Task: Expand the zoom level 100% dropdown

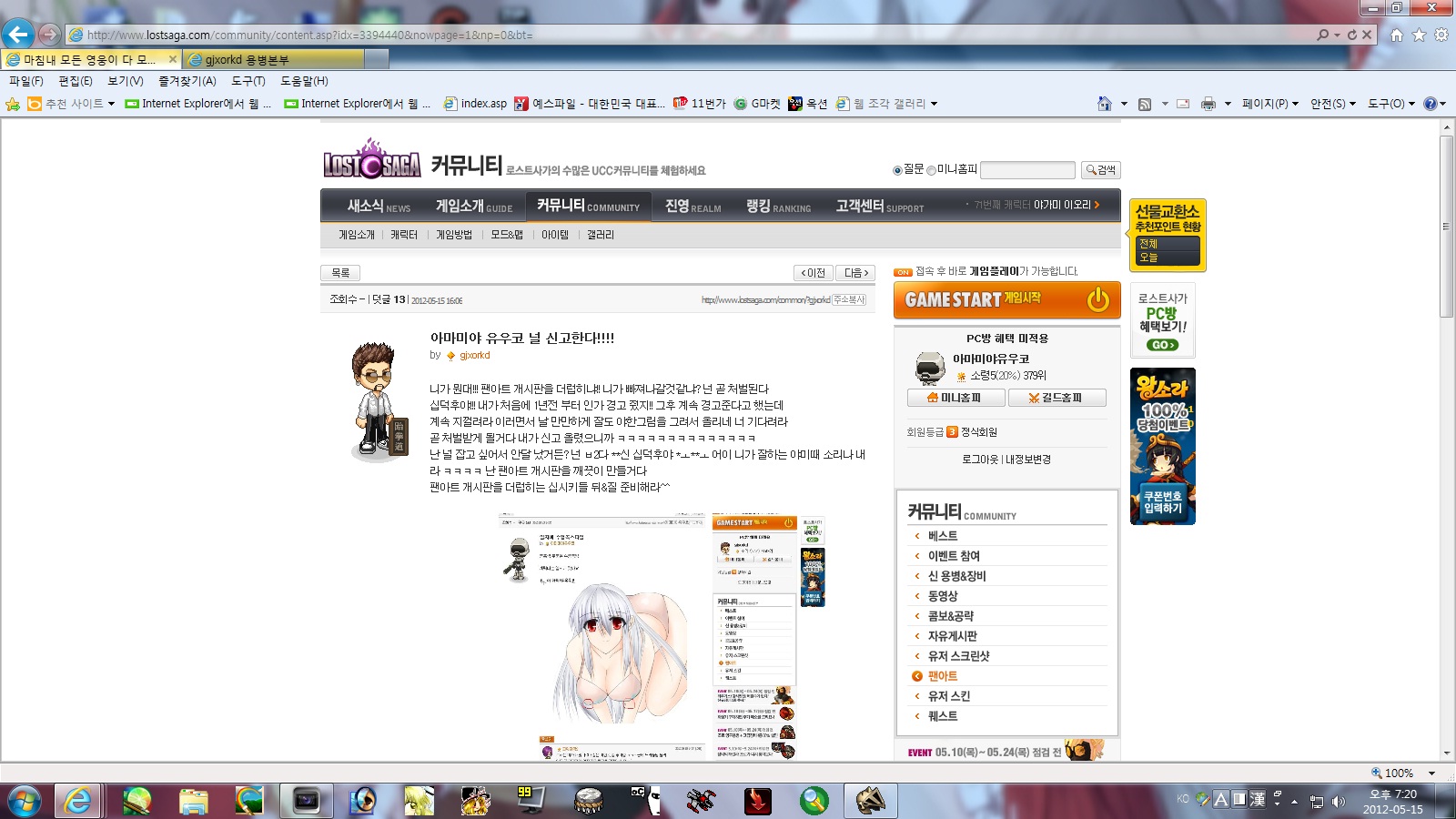Action: tap(1431, 773)
